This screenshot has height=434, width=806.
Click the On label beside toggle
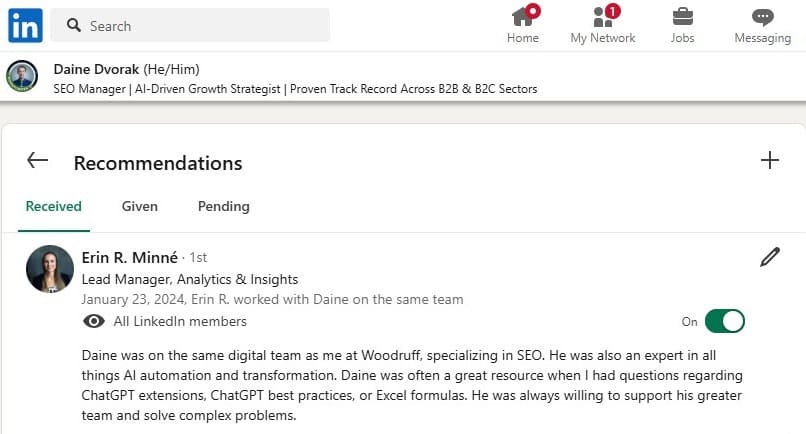click(689, 322)
